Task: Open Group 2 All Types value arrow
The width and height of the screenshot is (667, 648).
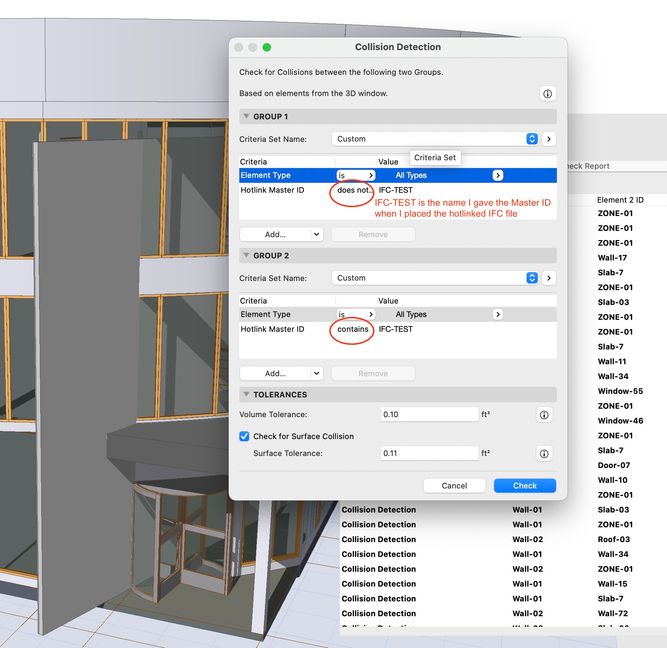Action: click(x=498, y=314)
